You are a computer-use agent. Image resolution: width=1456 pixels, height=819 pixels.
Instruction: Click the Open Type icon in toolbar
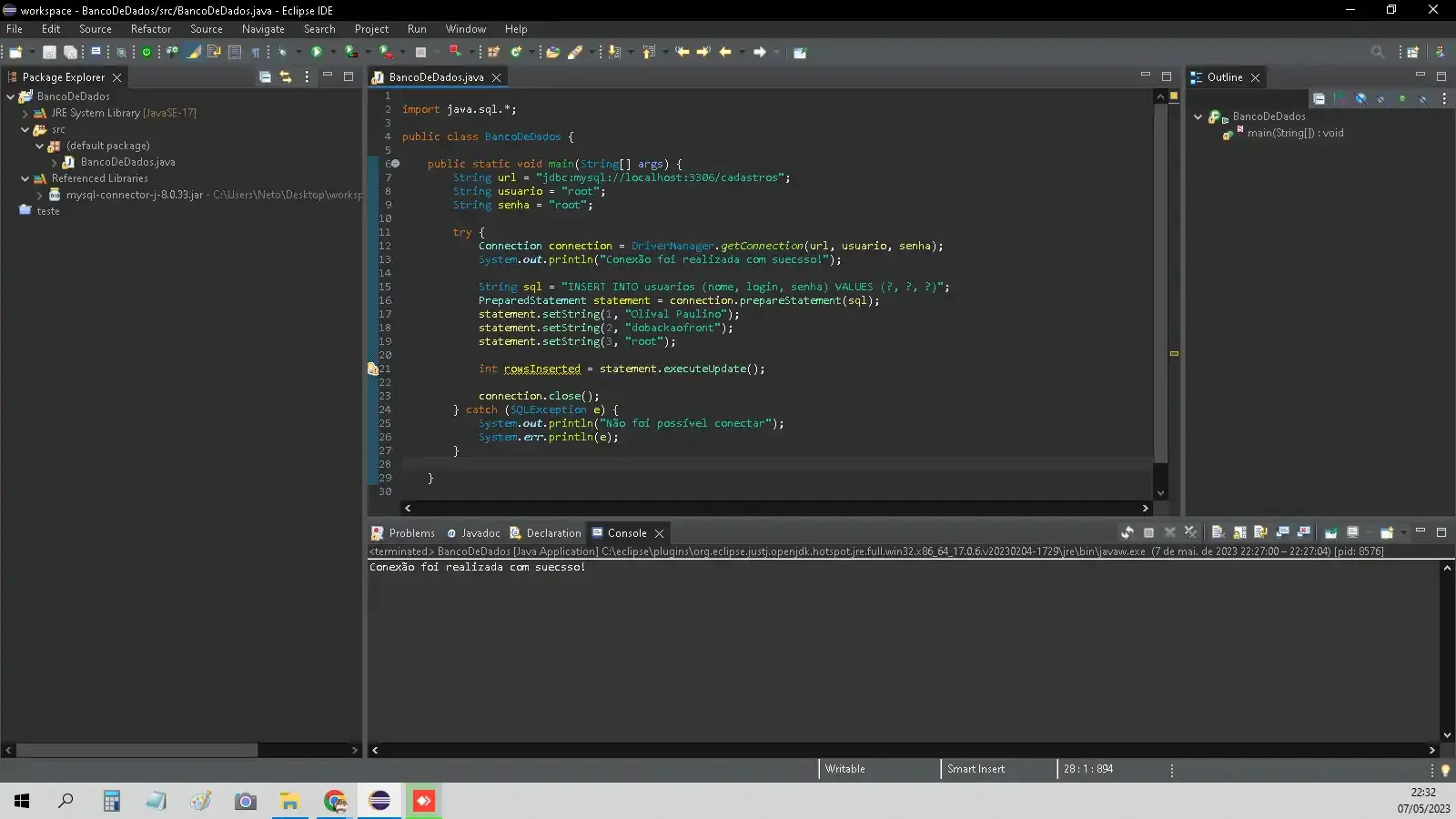click(x=552, y=52)
